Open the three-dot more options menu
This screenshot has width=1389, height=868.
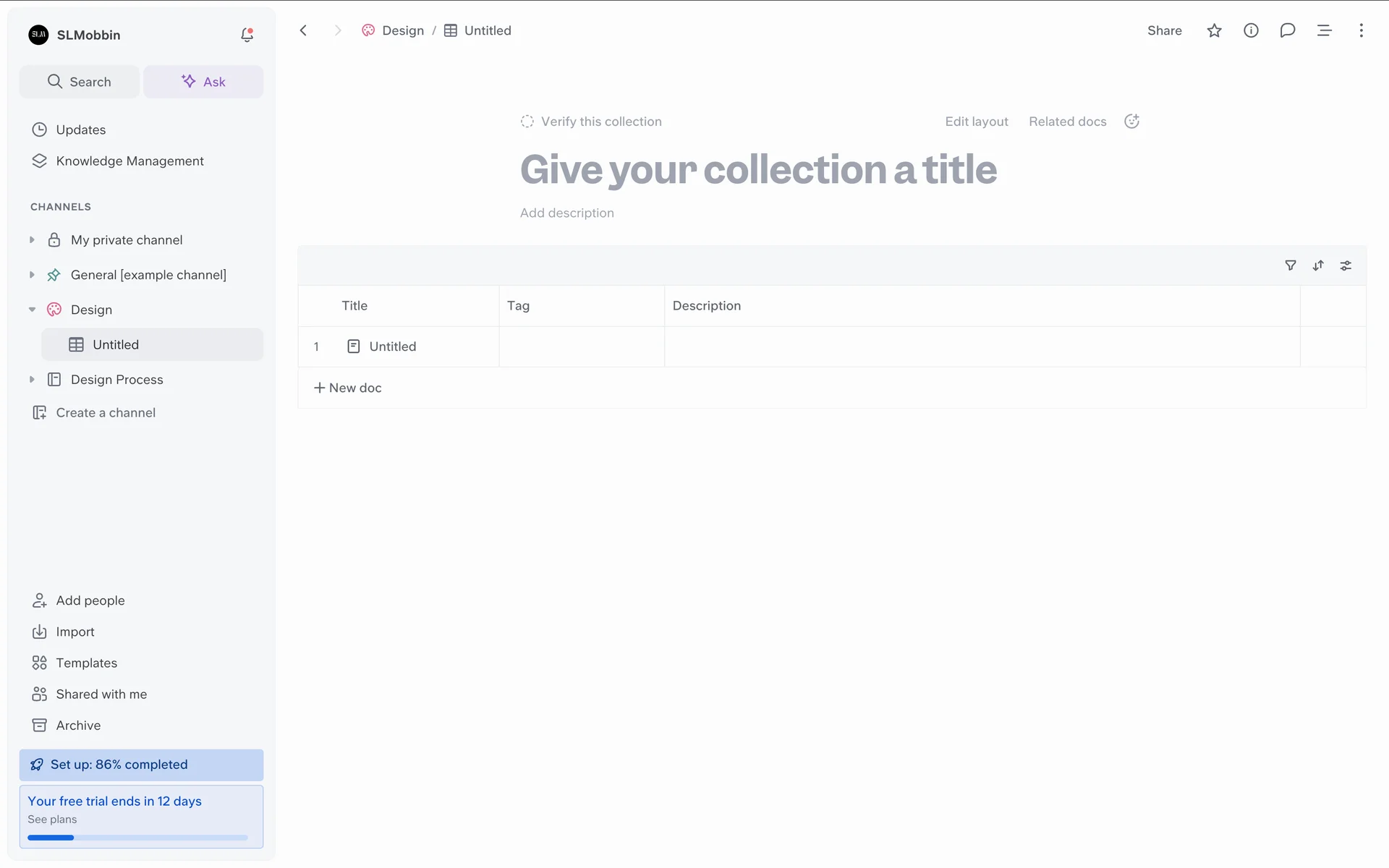[1361, 30]
